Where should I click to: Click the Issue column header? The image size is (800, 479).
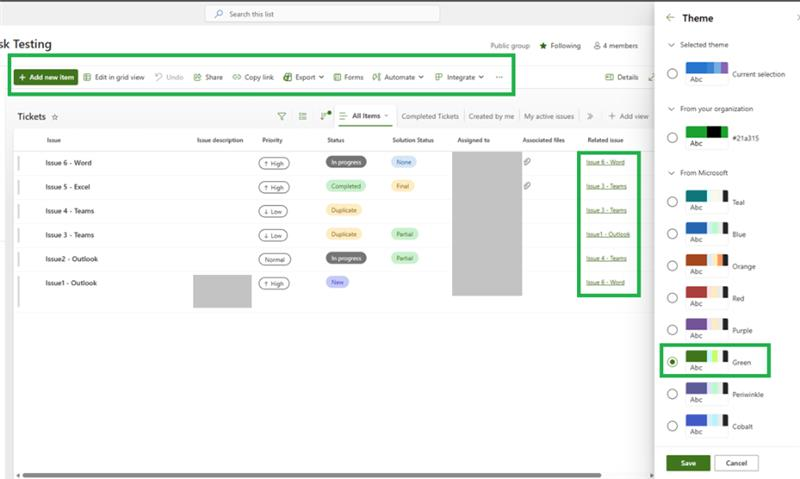point(54,140)
